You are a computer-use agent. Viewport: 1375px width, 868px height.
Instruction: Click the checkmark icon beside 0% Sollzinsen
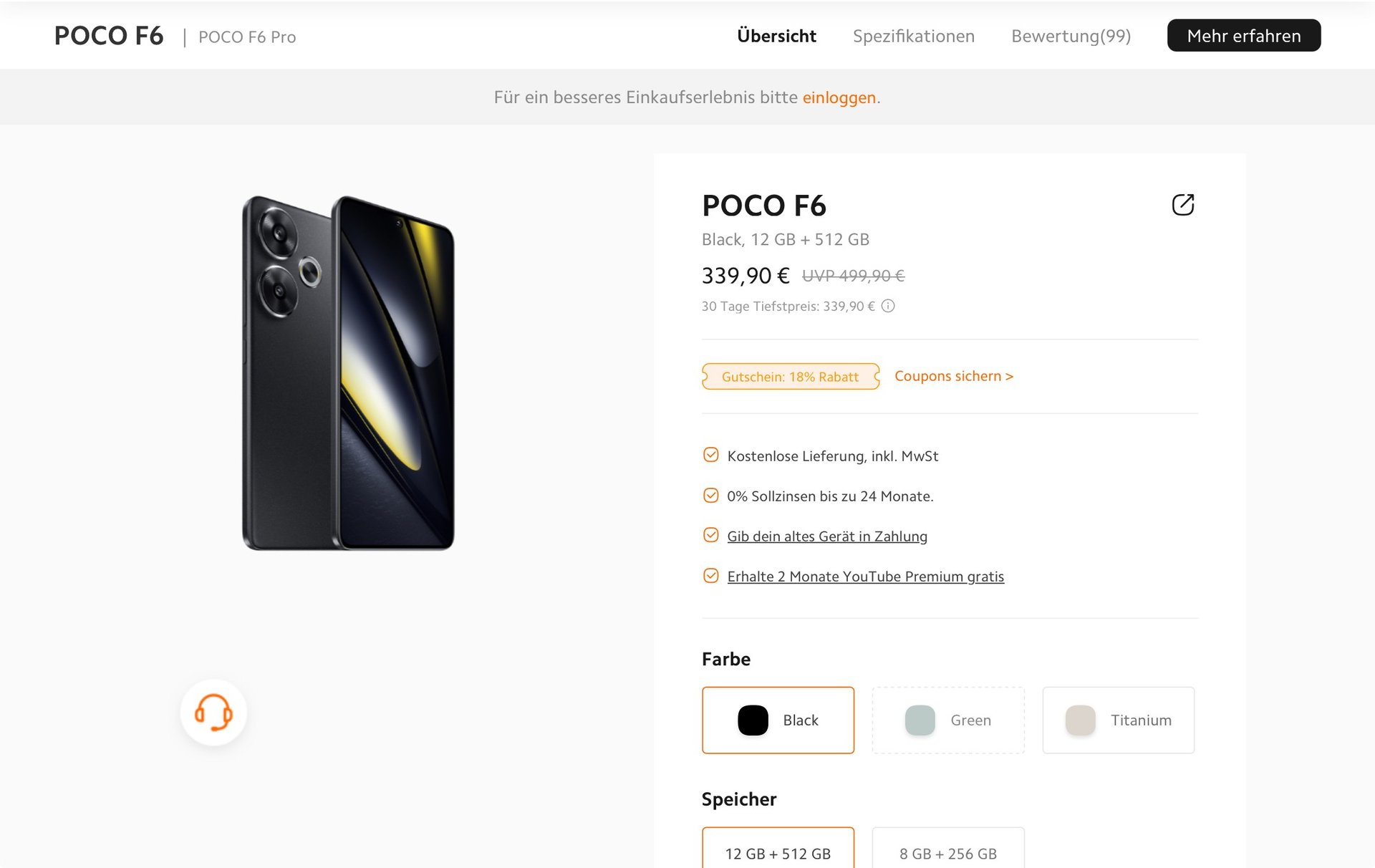[710, 496]
